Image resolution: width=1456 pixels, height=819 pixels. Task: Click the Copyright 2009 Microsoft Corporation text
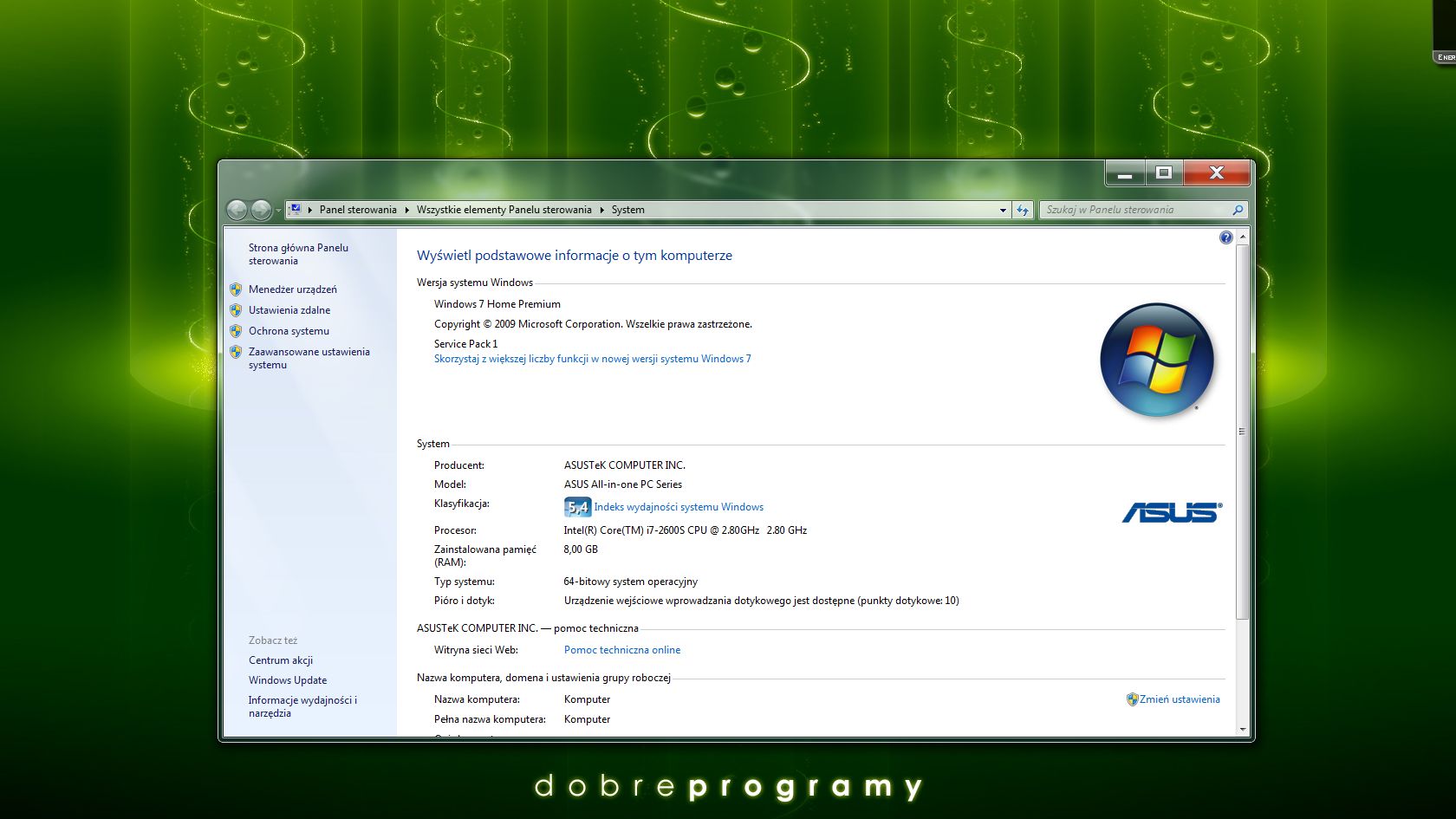pyautogui.click(x=594, y=324)
